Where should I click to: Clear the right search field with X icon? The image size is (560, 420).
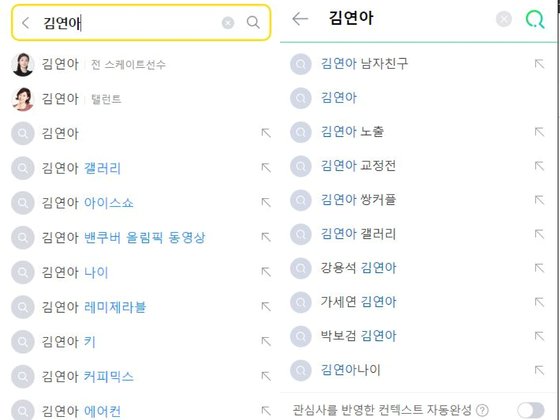coord(504,19)
